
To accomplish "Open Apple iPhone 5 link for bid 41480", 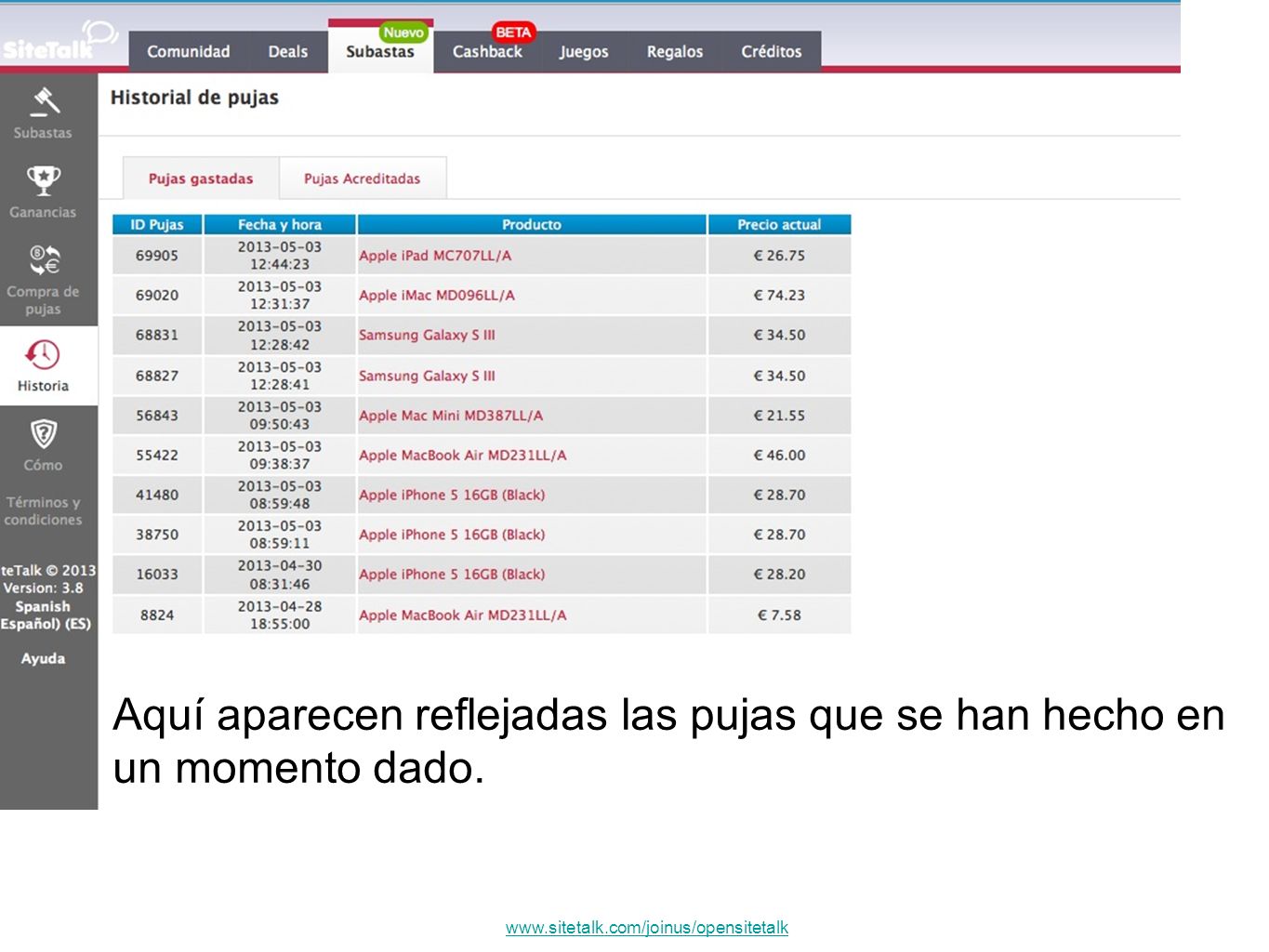I will coord(452,496).
